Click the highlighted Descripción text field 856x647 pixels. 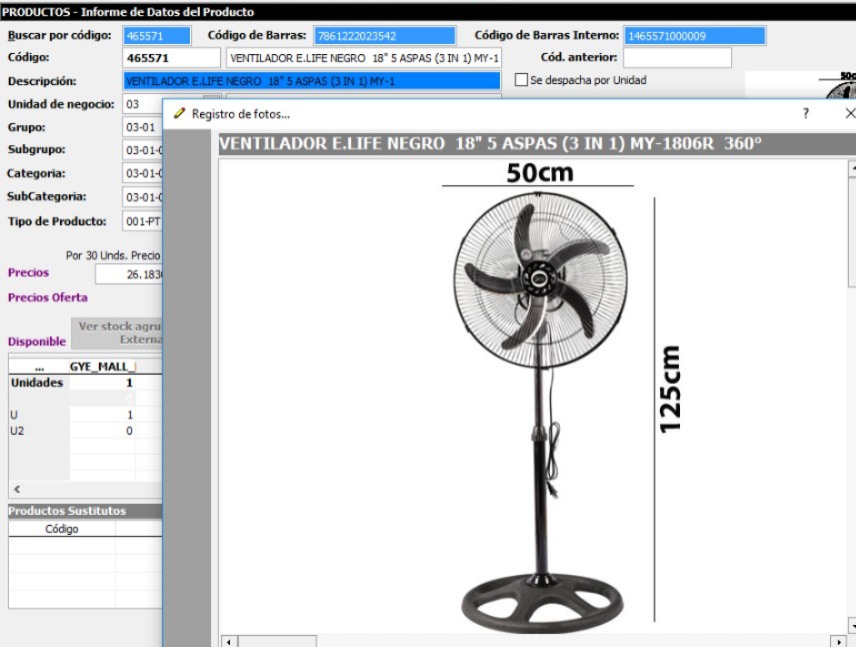pyautogui.click(x=311, y=81)
